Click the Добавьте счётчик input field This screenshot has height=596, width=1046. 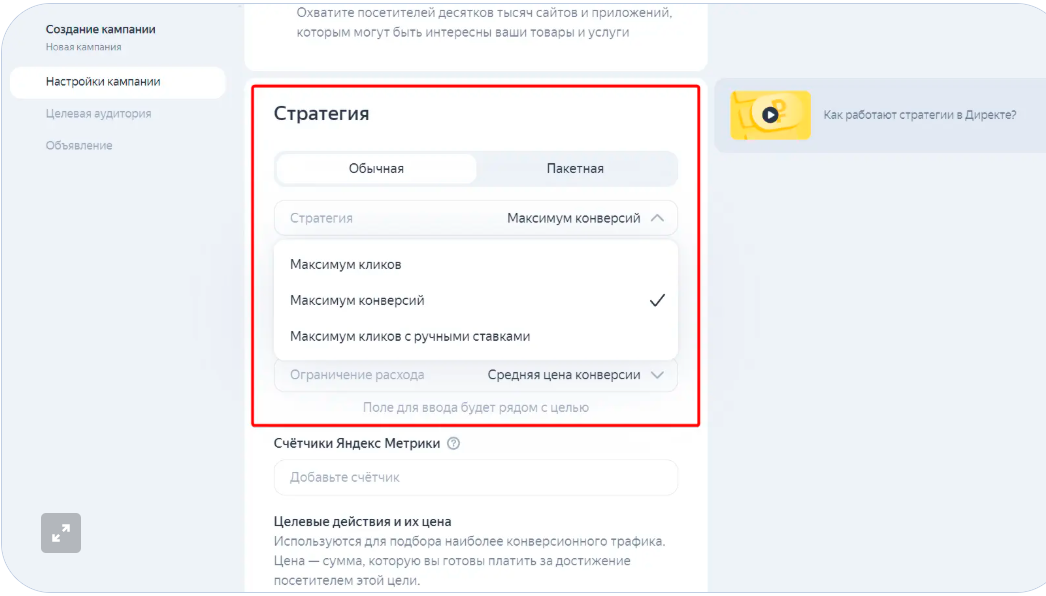[x=475, y=477]
